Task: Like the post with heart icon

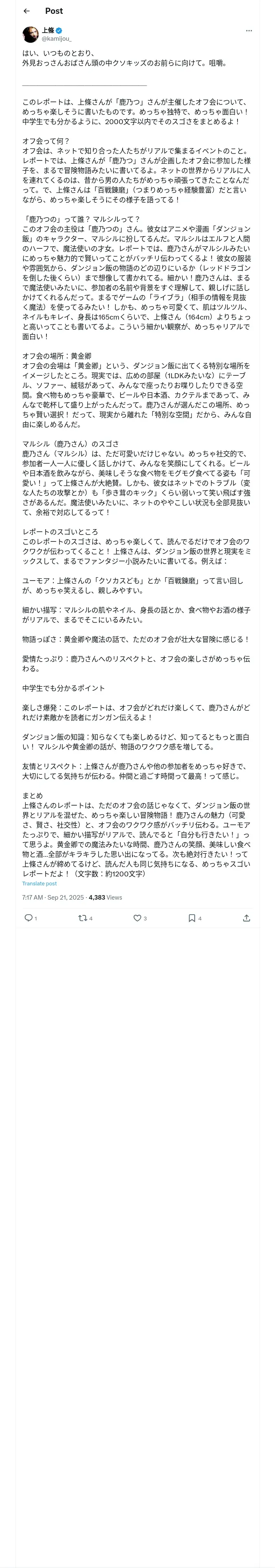Action: (137, 918)
